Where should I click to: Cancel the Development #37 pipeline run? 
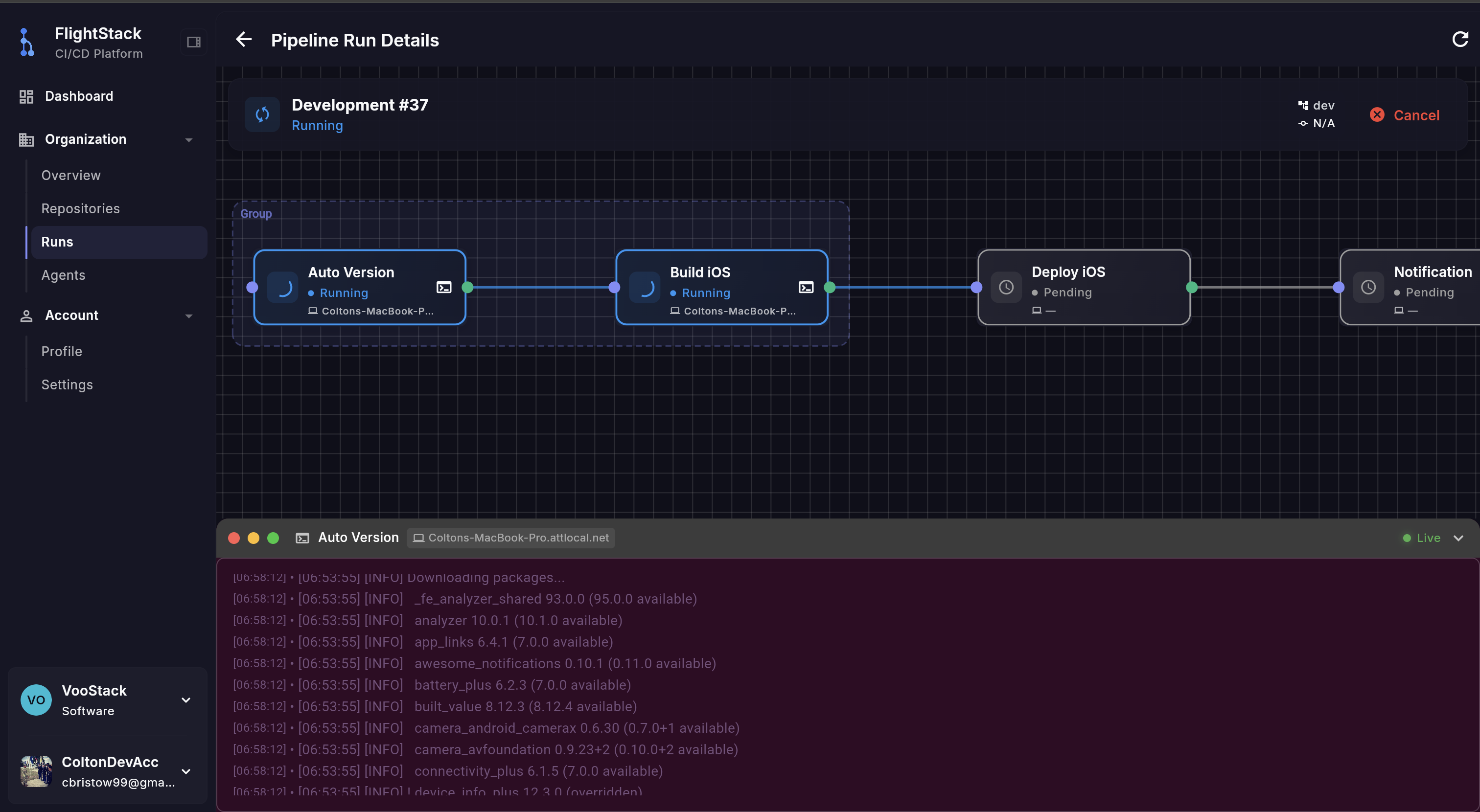pos(1404,114)
